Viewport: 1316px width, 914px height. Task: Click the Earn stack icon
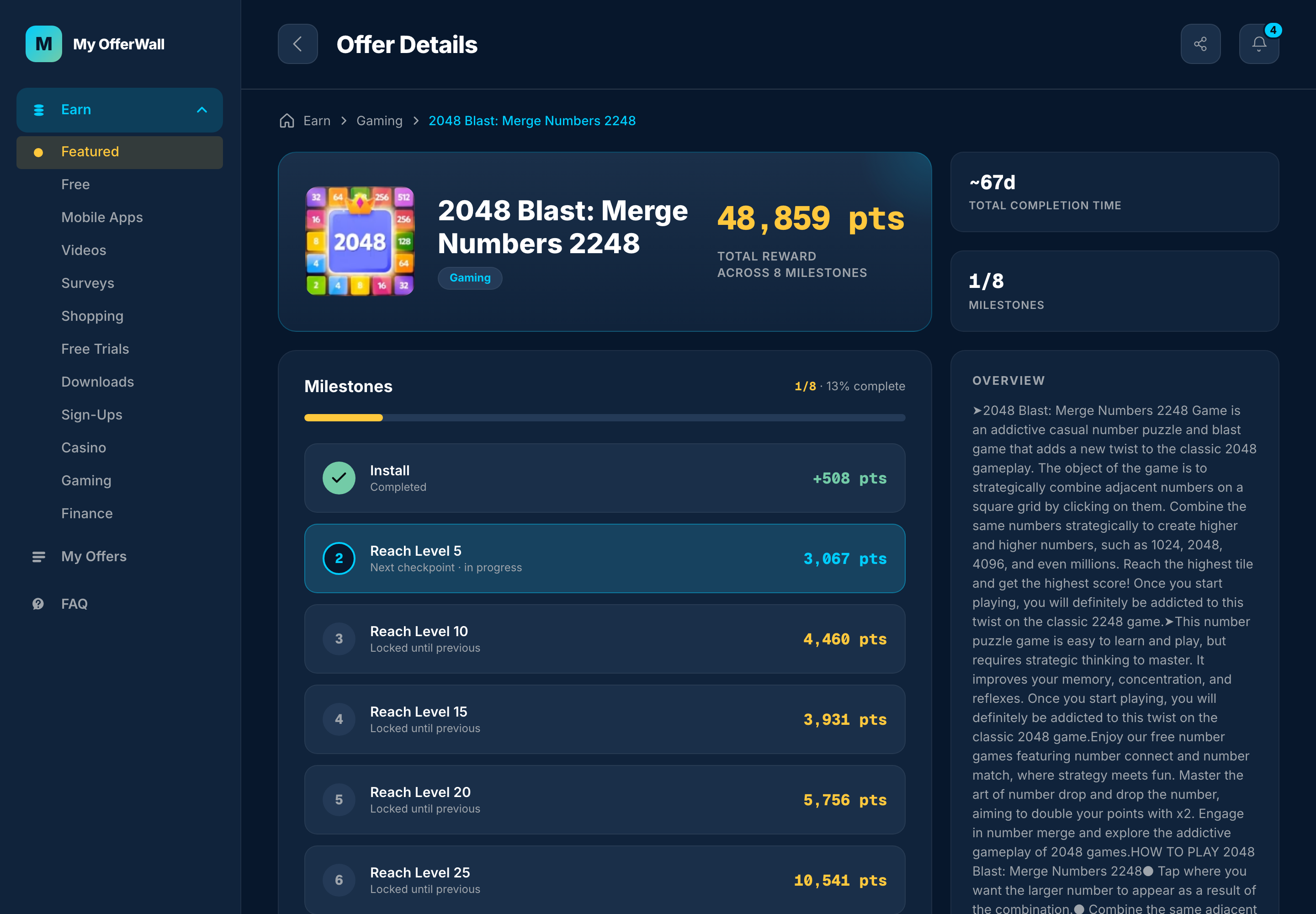coord(39,110)
